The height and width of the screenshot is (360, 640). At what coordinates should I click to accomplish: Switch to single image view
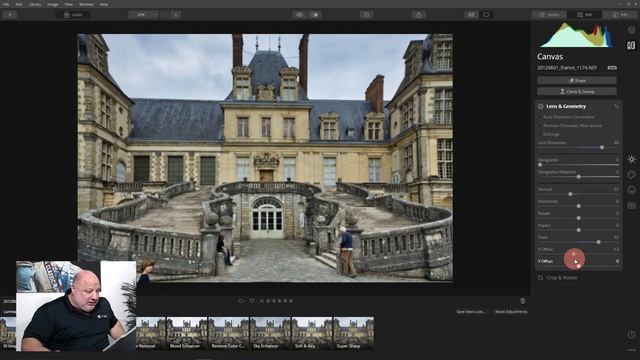pos(486,15)
